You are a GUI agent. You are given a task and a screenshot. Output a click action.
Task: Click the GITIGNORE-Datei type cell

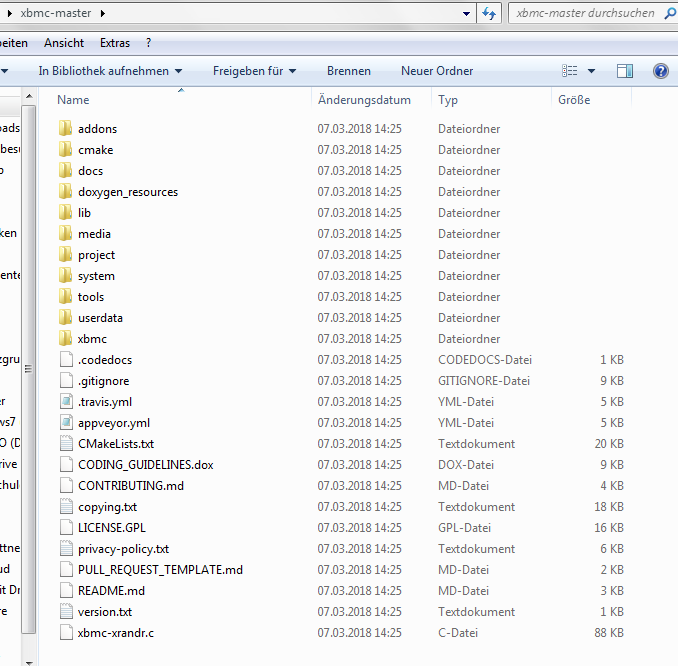484,381
